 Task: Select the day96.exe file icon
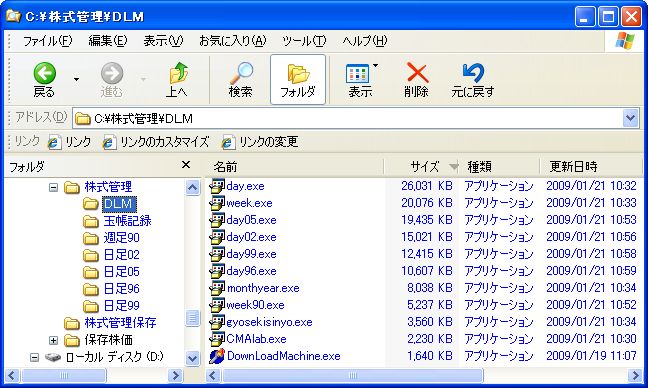pos(217,271)
